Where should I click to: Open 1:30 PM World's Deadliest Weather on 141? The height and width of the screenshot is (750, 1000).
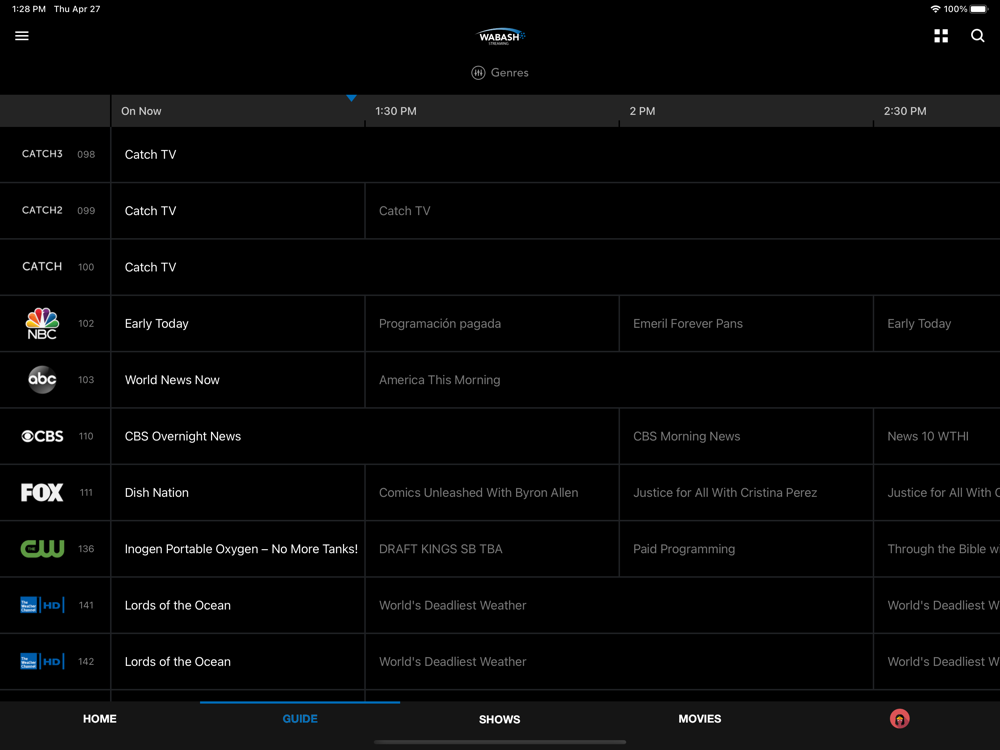pyautogui.click(x=619, y=605)
